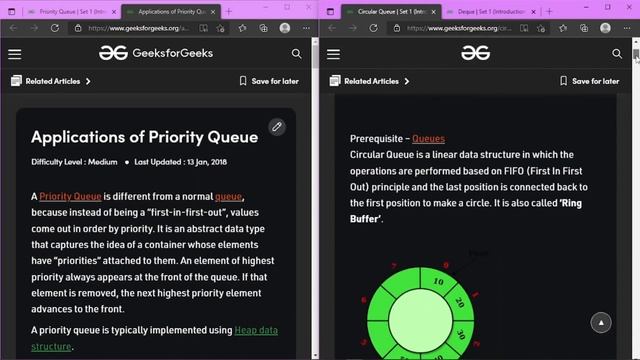Click 'Last Updated : 13 Jan, 2018' text
Image resolution: width=640 pixels, height=360 pixels.
point(180,162)
